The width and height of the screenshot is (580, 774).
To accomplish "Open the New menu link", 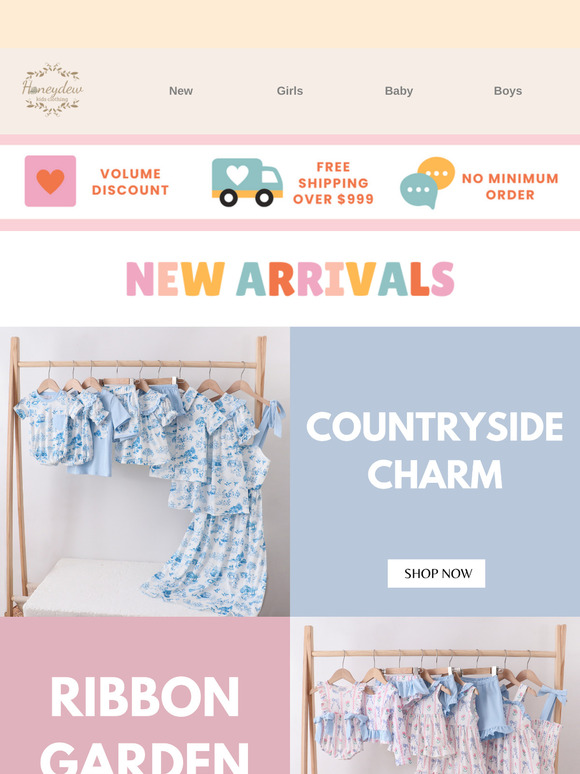I will point(181,91).
